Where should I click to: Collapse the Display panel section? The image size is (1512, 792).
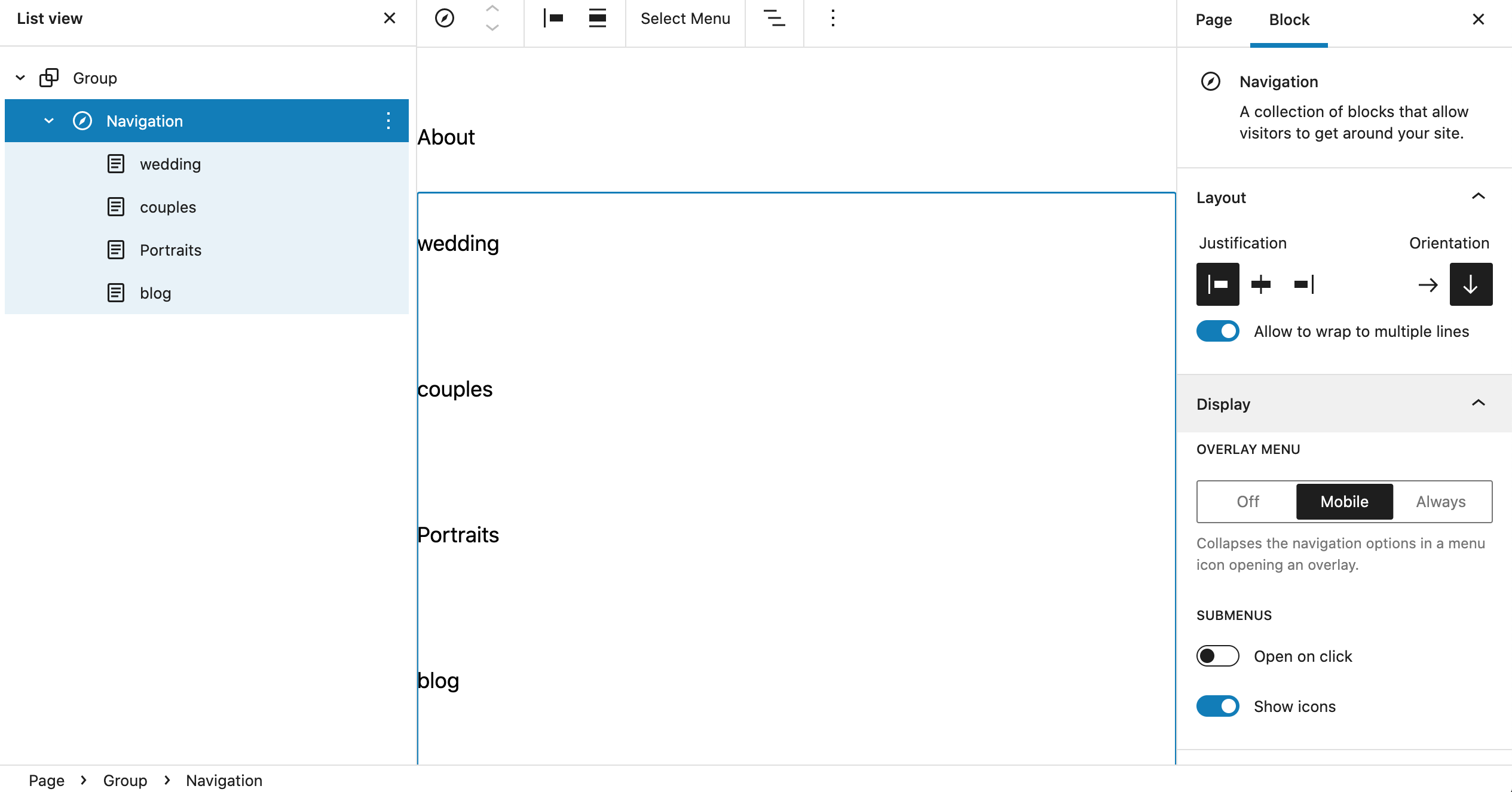click(x=1478, y=403)
